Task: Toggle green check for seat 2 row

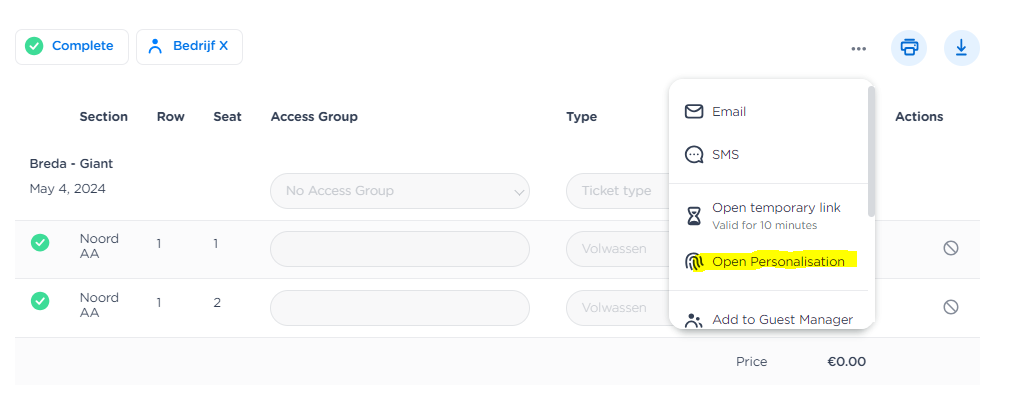Action: click(x=40, y=300)
